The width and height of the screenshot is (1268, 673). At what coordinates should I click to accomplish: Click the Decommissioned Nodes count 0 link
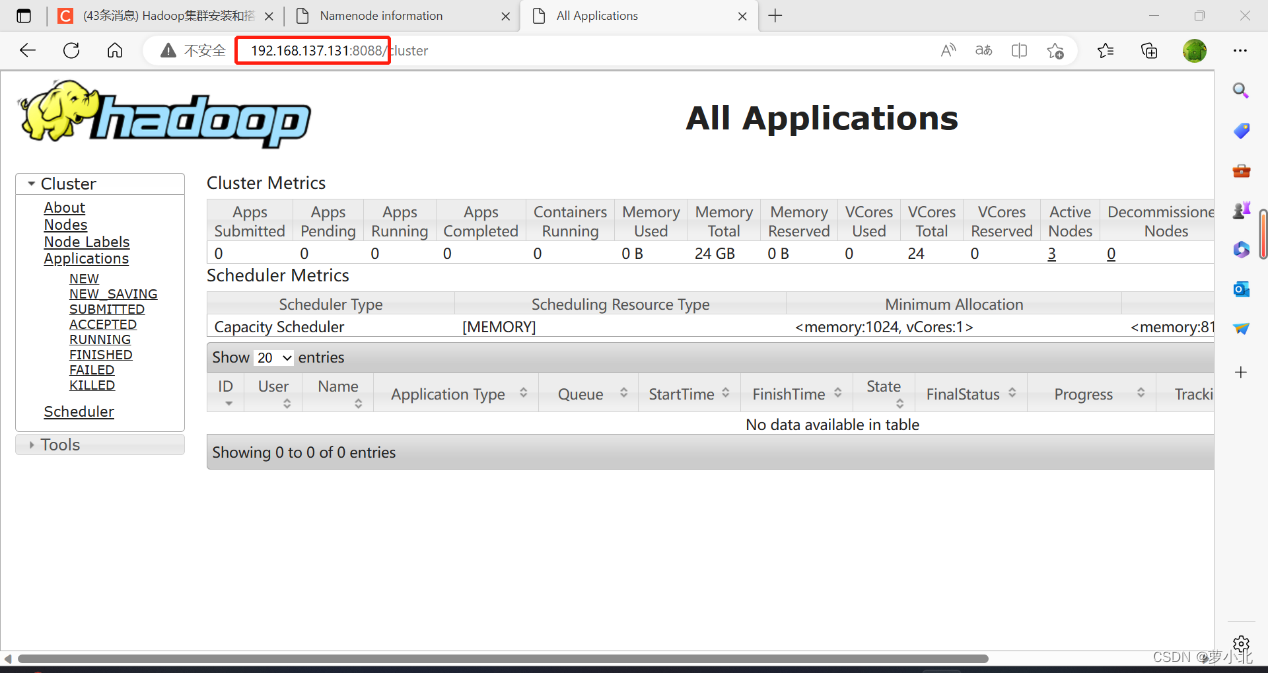coord(1111,254)
